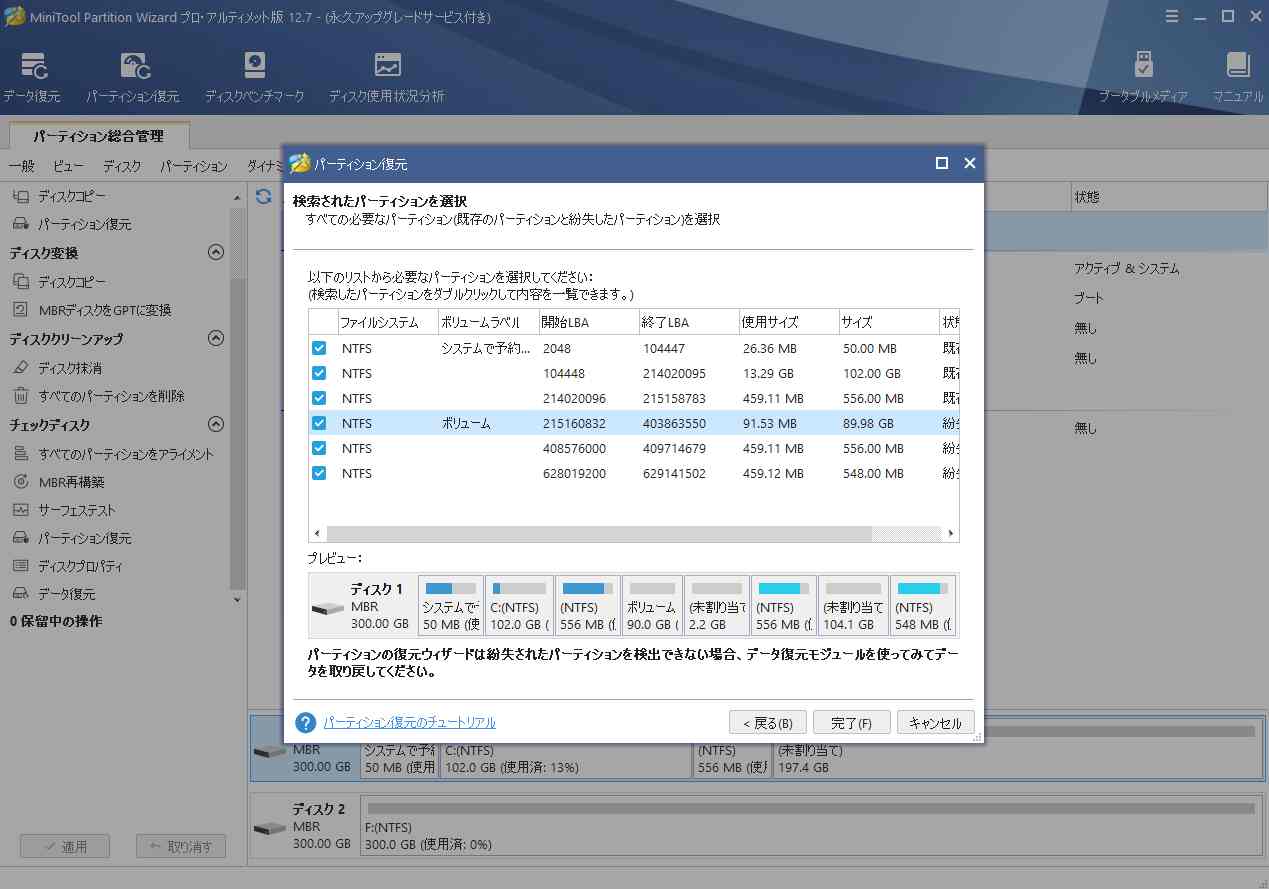Collapse the ディスククリーンアップ section
This screenshot has width=1269, height=889.
pos(216,340)
